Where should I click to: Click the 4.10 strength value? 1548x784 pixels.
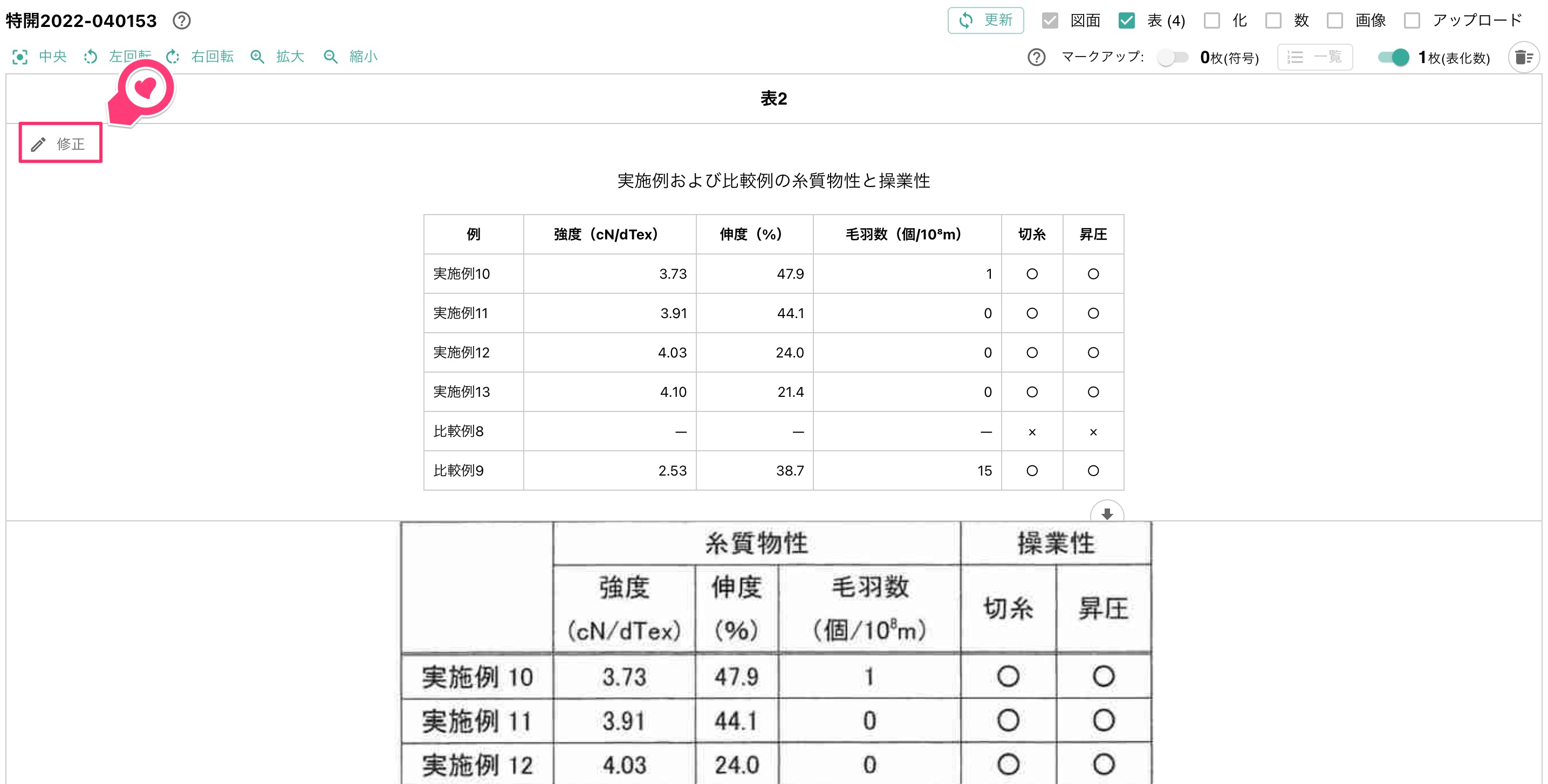click(x=673, y=393)
